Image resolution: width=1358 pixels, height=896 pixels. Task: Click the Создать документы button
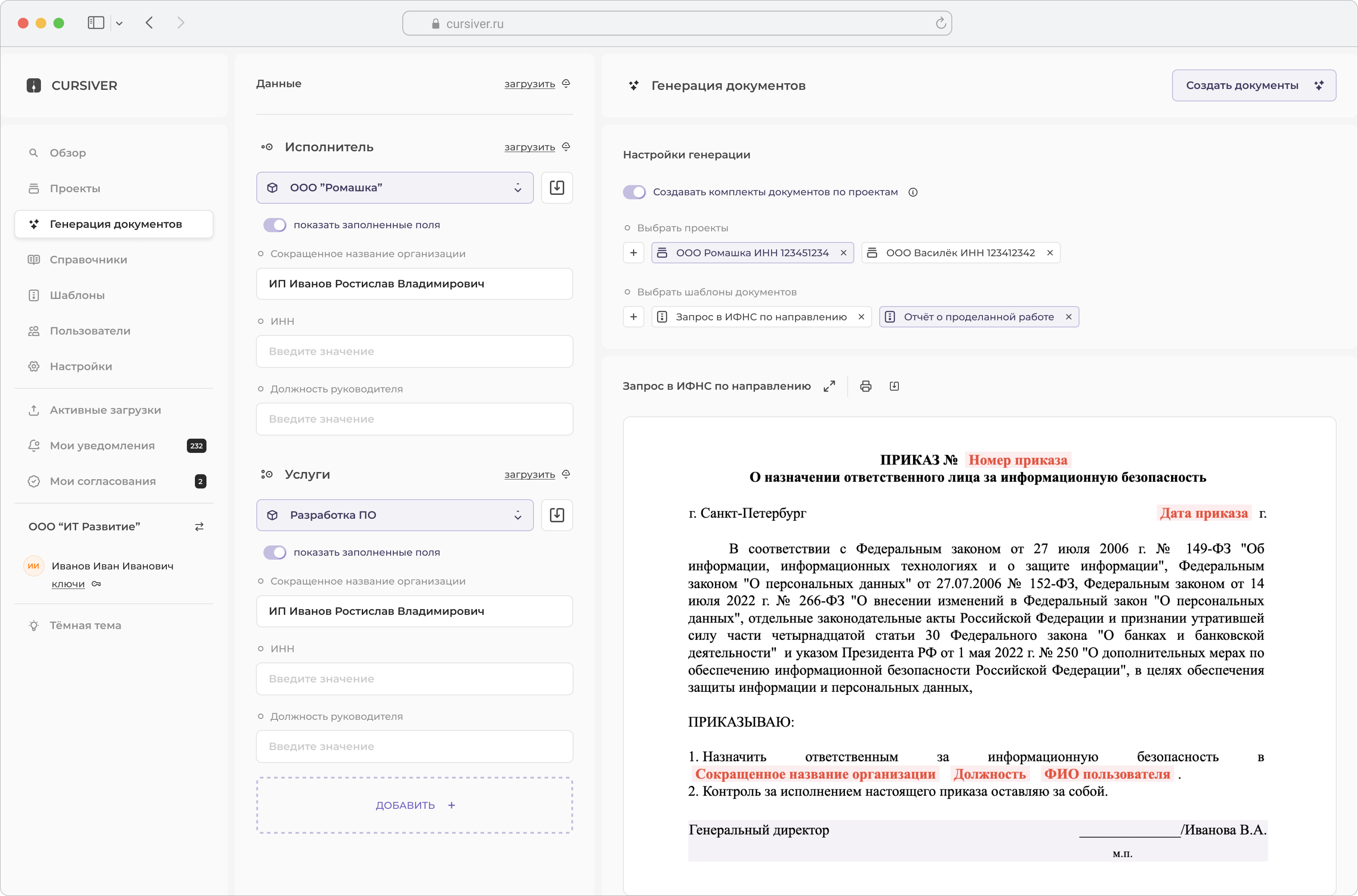click(1254, 85)
